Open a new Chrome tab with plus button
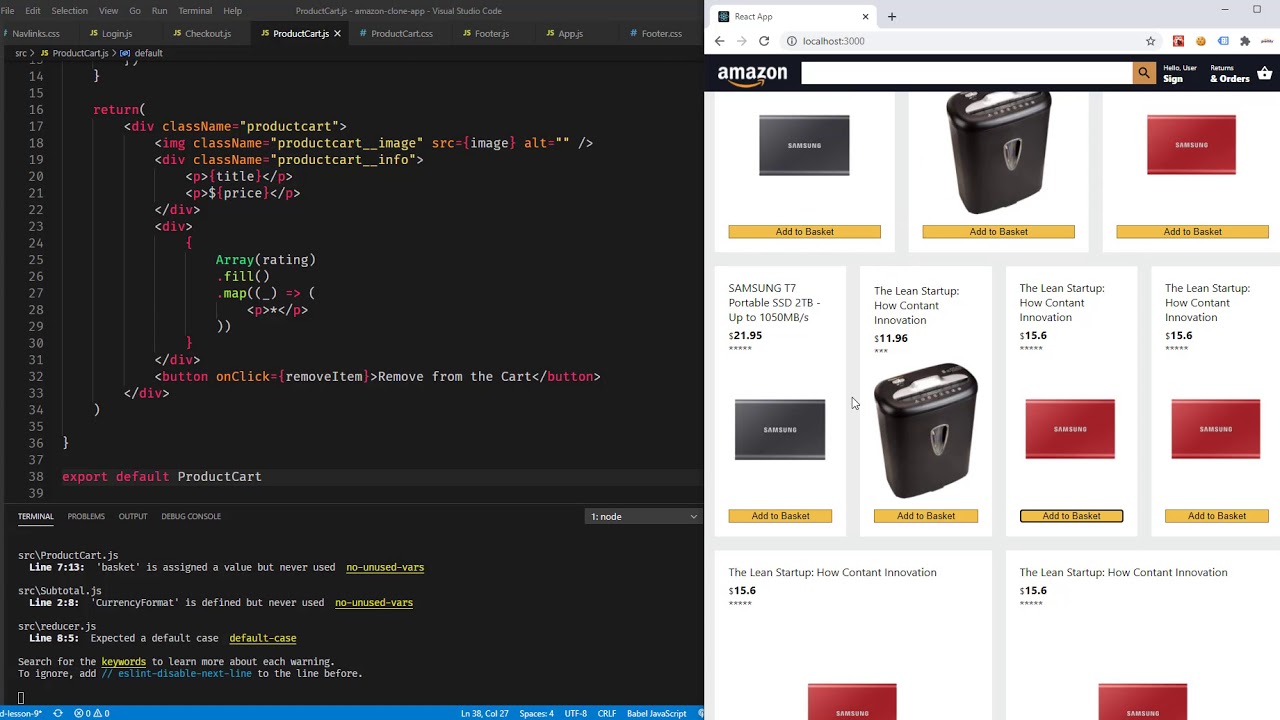This screenshot has width=1280, height=720. [892, 16]
